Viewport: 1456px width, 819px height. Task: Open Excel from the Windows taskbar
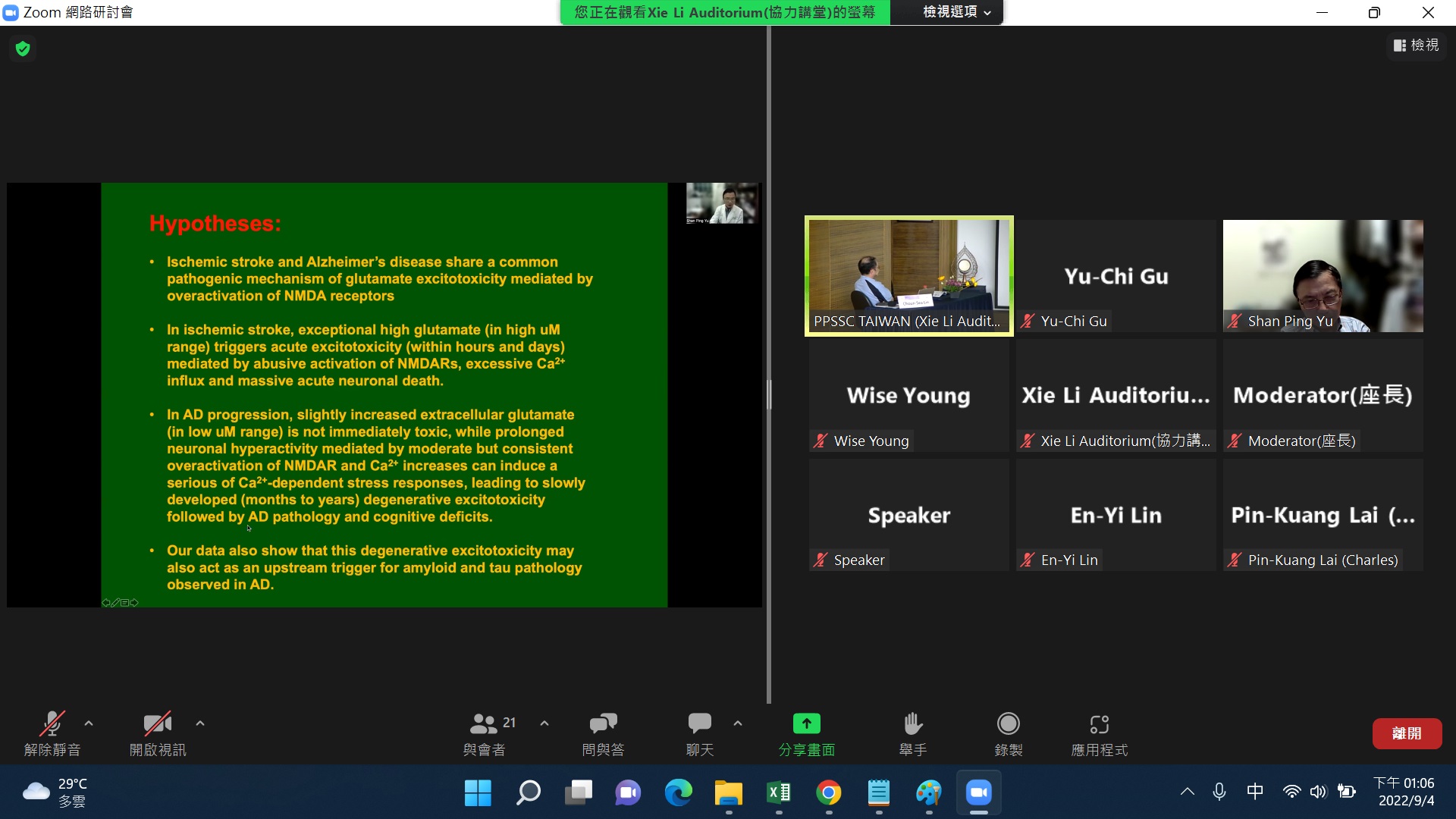tap(779, 793)
